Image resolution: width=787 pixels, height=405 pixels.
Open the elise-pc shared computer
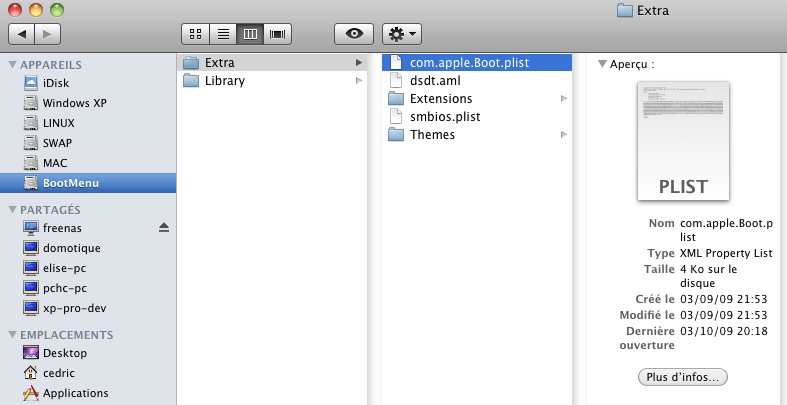[88, 268]
